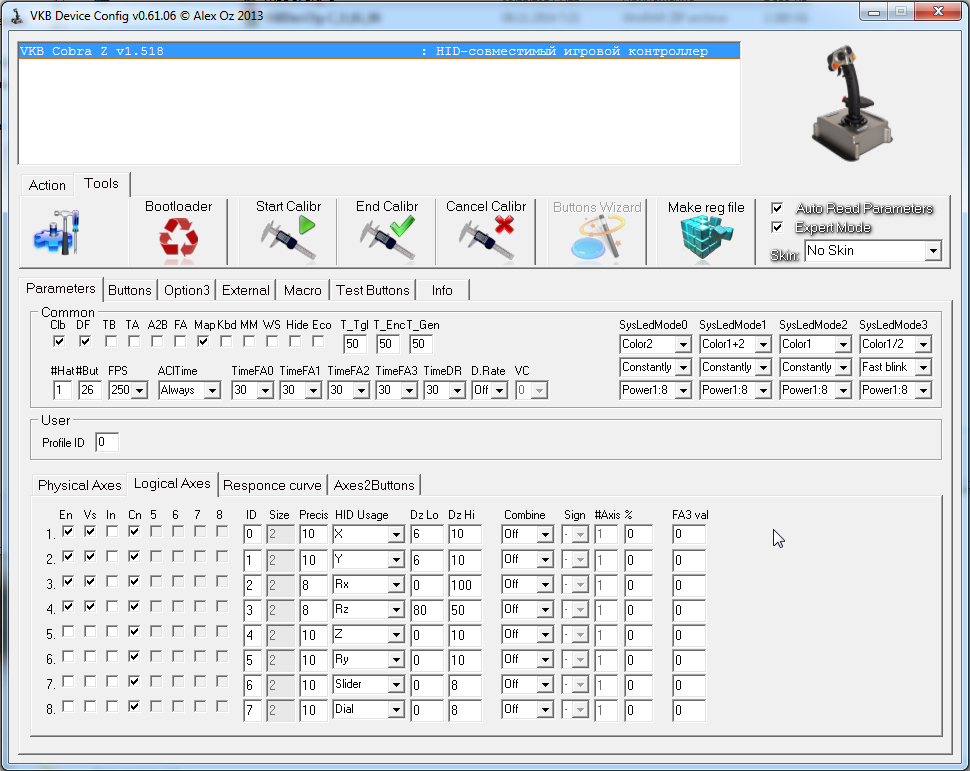This screenshot has width=970, height=771.
Task: Select the Action tab
Action: [x=47, y=185]
